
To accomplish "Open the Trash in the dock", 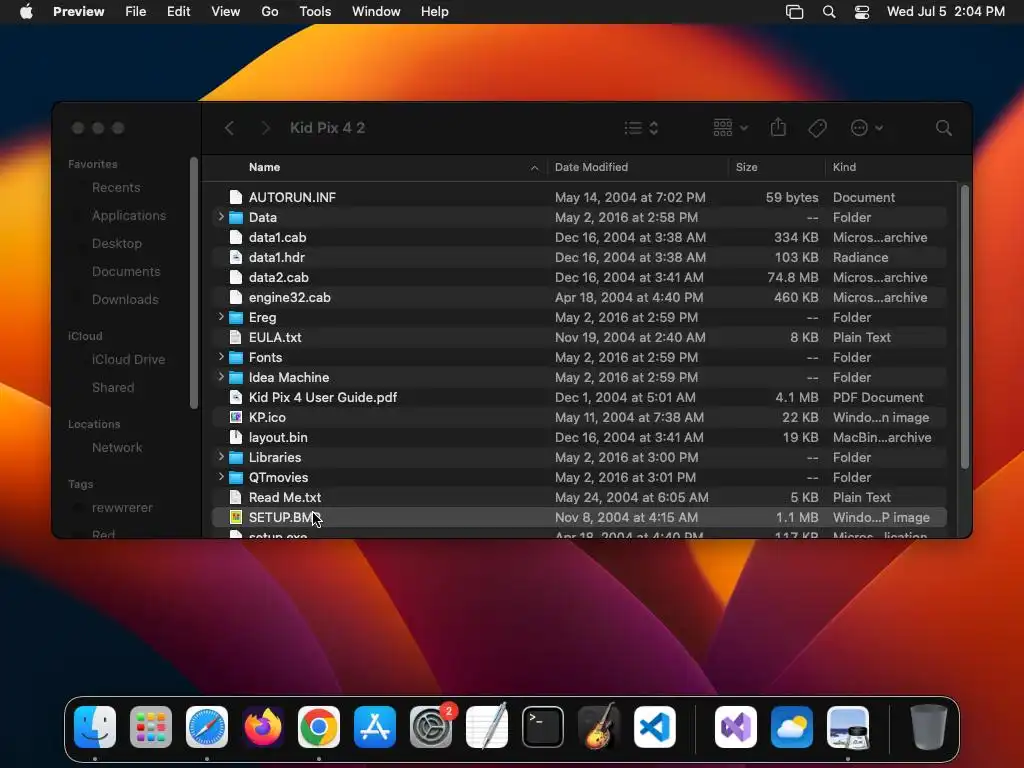I will coord(928,727).
